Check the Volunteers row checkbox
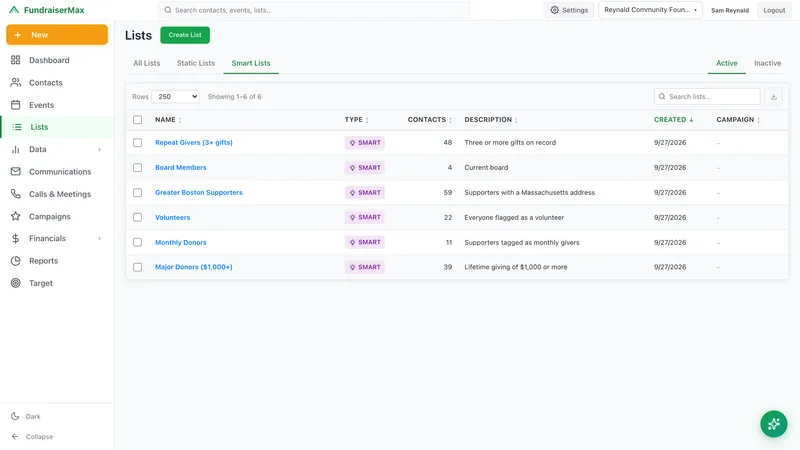800x450 pixels. click(x=137, y=217)
